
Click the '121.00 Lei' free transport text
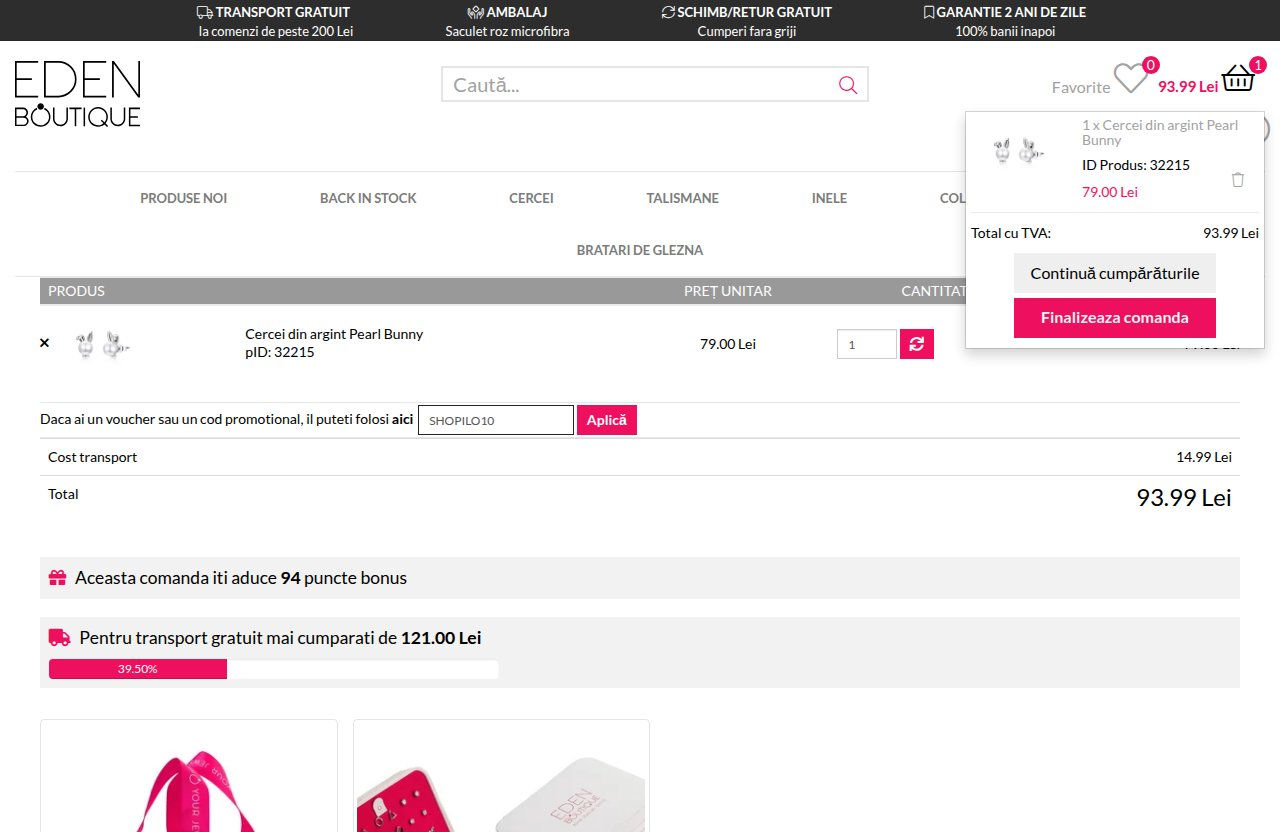tap(441, 638)
